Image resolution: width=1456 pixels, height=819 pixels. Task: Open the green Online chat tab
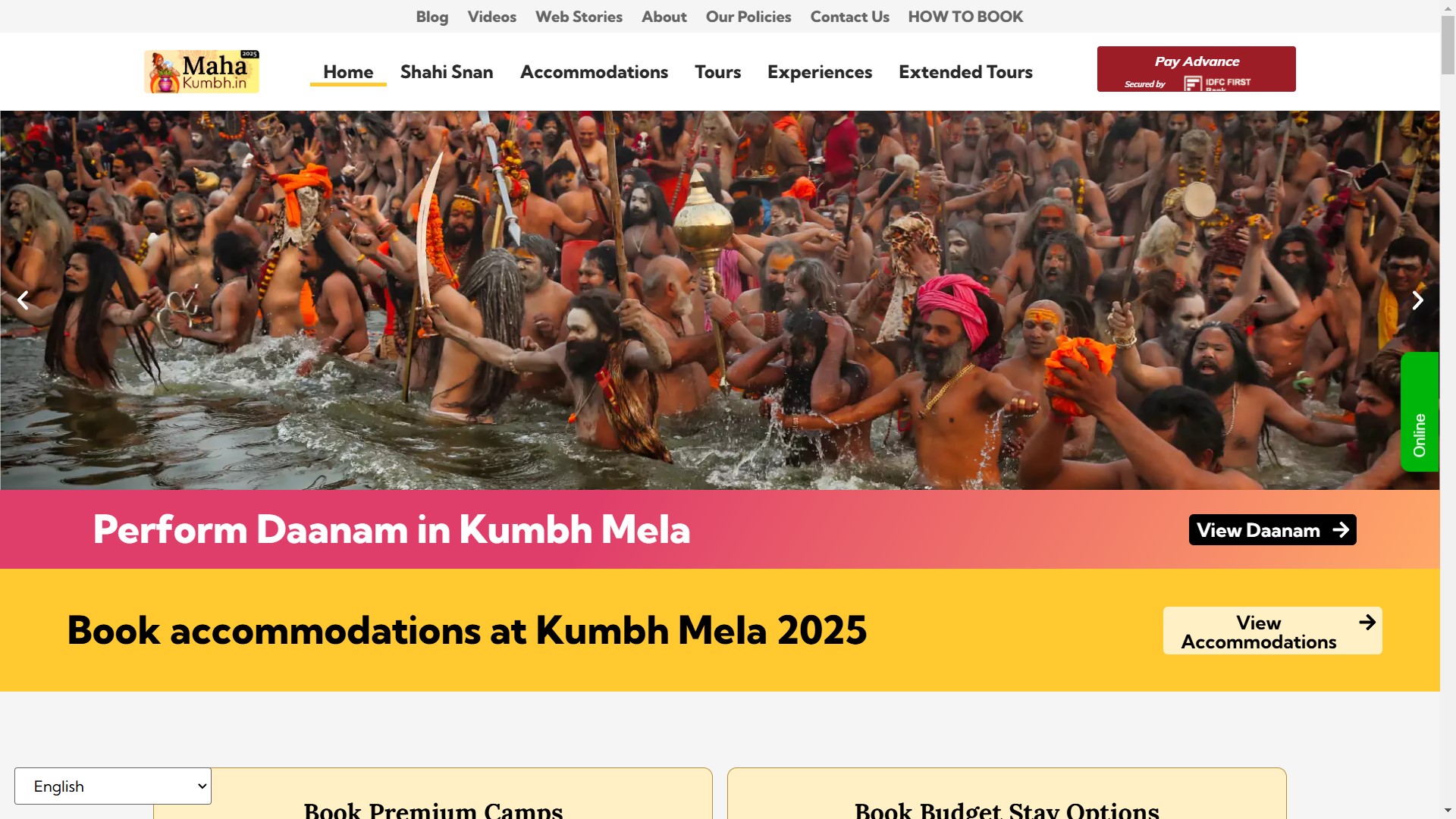tap(1420, 412)
